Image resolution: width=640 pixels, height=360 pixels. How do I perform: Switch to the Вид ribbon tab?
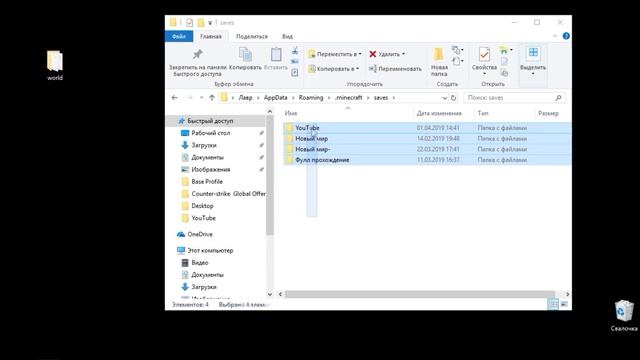[287, 36]
